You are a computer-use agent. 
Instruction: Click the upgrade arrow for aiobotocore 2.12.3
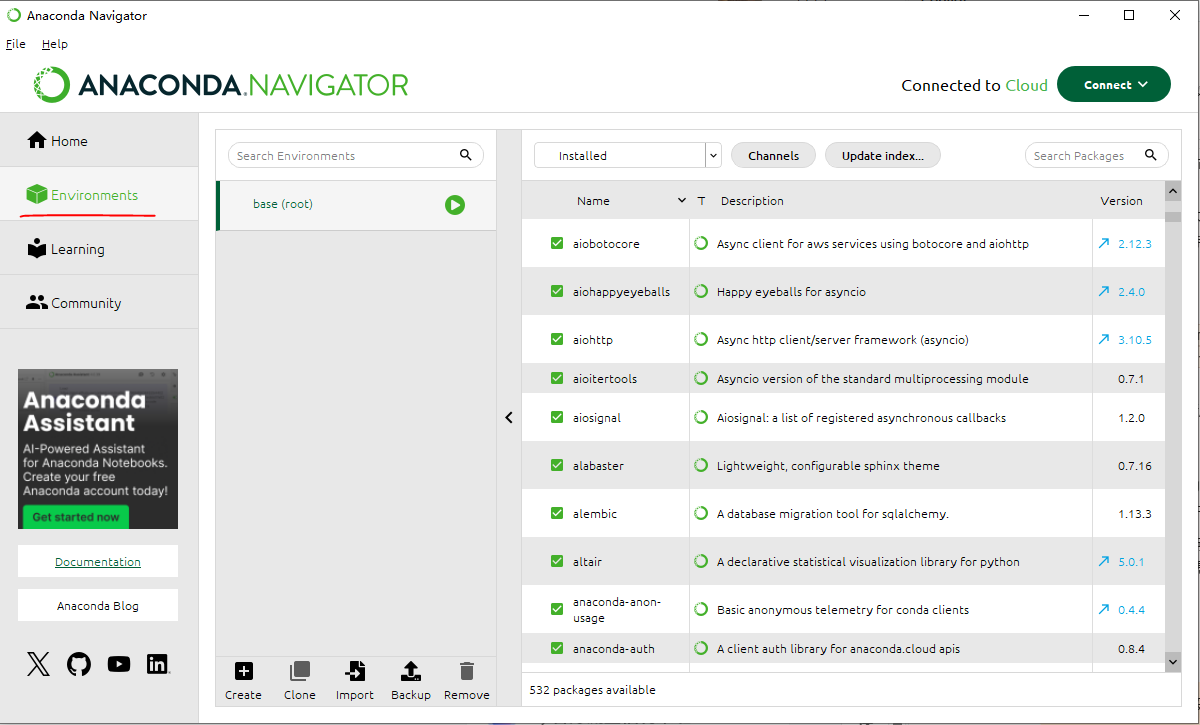pyautogui.click(x=1104, y=243)
